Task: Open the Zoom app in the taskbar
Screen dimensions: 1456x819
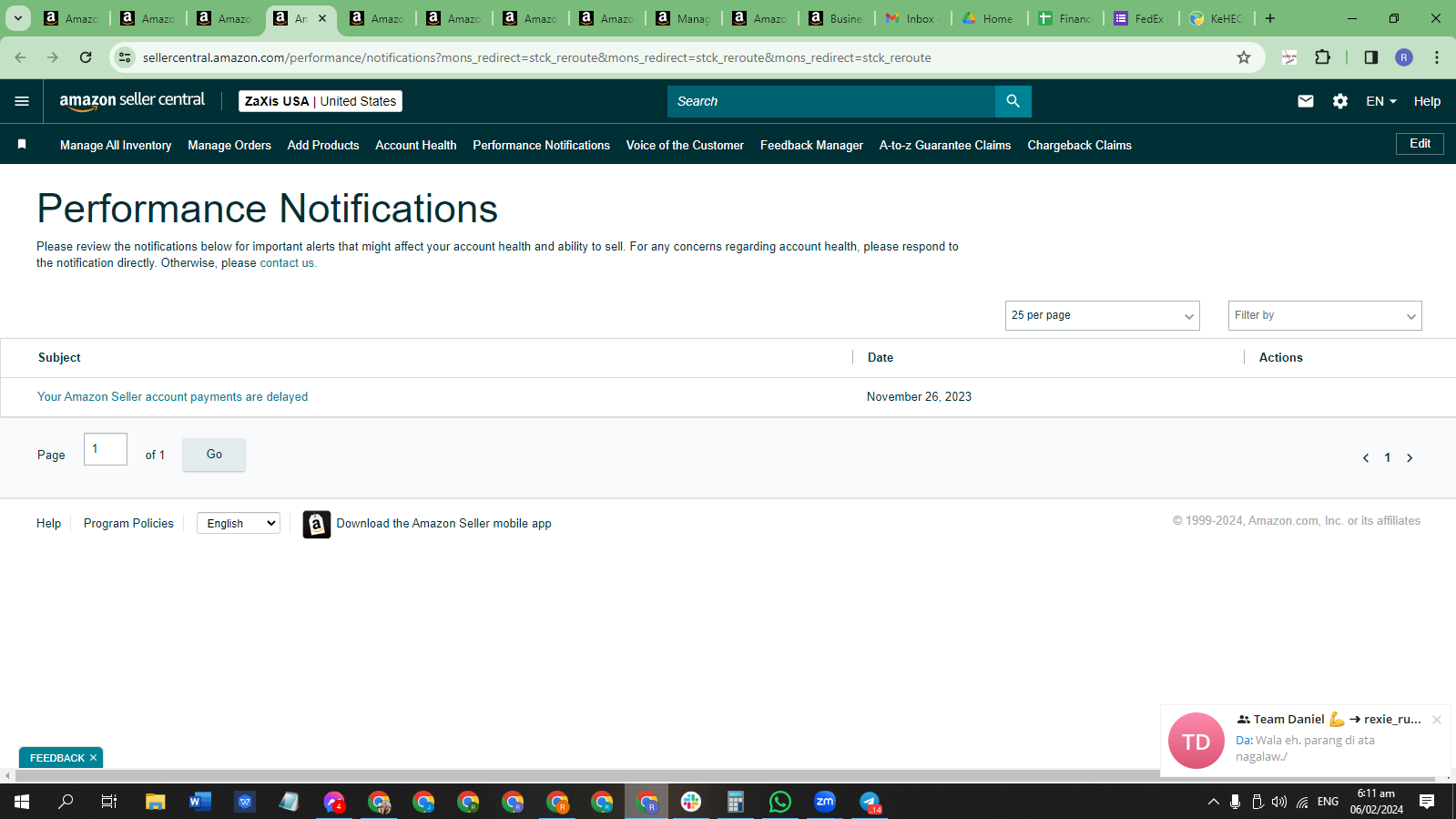Action: [x=825, y=802]
